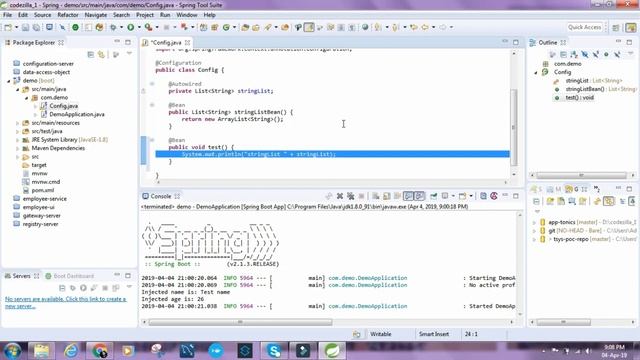Image resolution: width=640 pixels, height=360 pixels.
Task: Select the employee-service project
Action: (44, 199)
